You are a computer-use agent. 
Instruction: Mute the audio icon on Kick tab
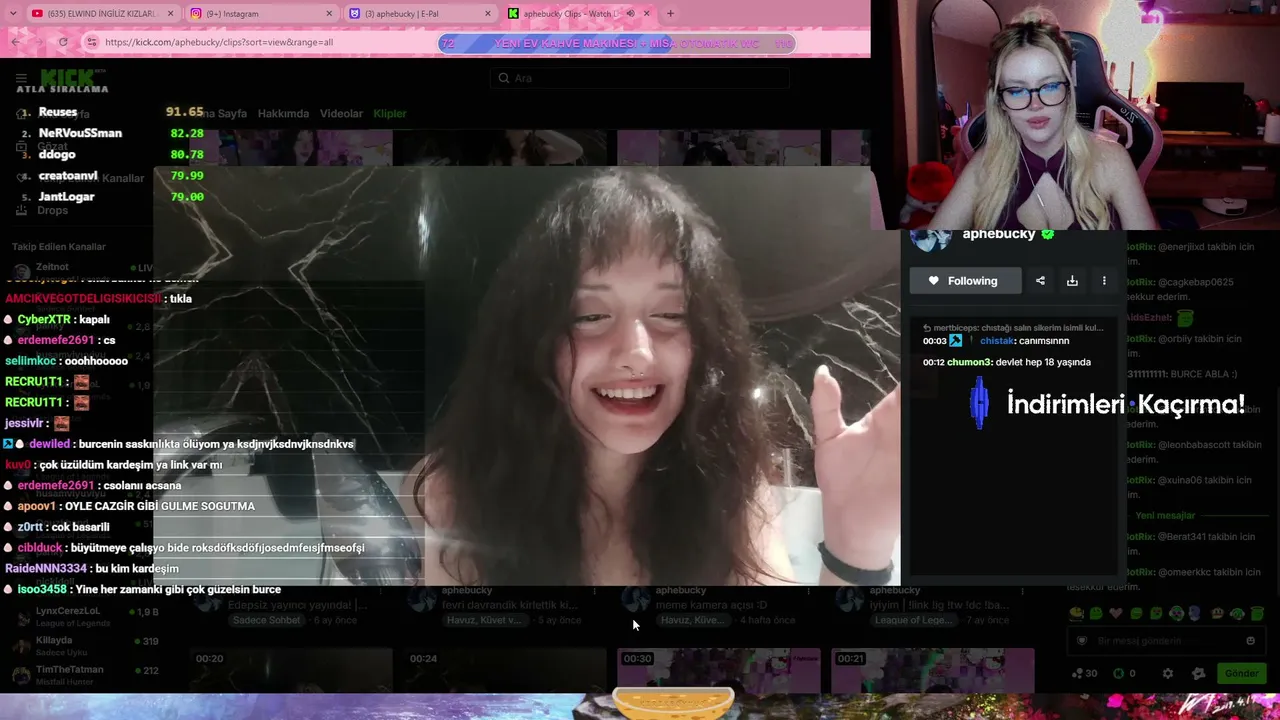pos(630,14)
